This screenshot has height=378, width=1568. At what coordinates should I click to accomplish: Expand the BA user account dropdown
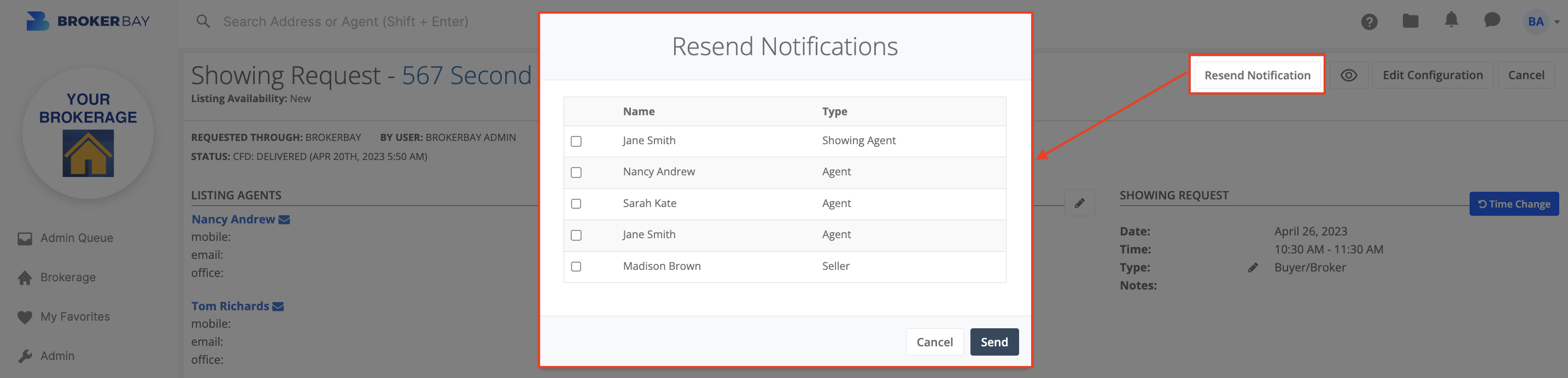coord(1543,22)
